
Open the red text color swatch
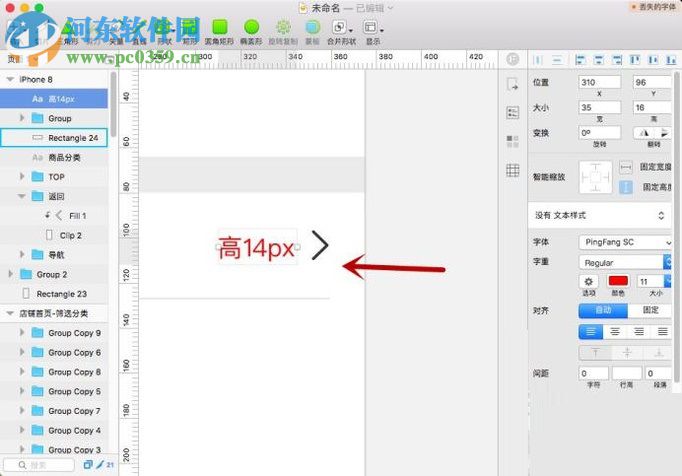click(x=618, y=281)
